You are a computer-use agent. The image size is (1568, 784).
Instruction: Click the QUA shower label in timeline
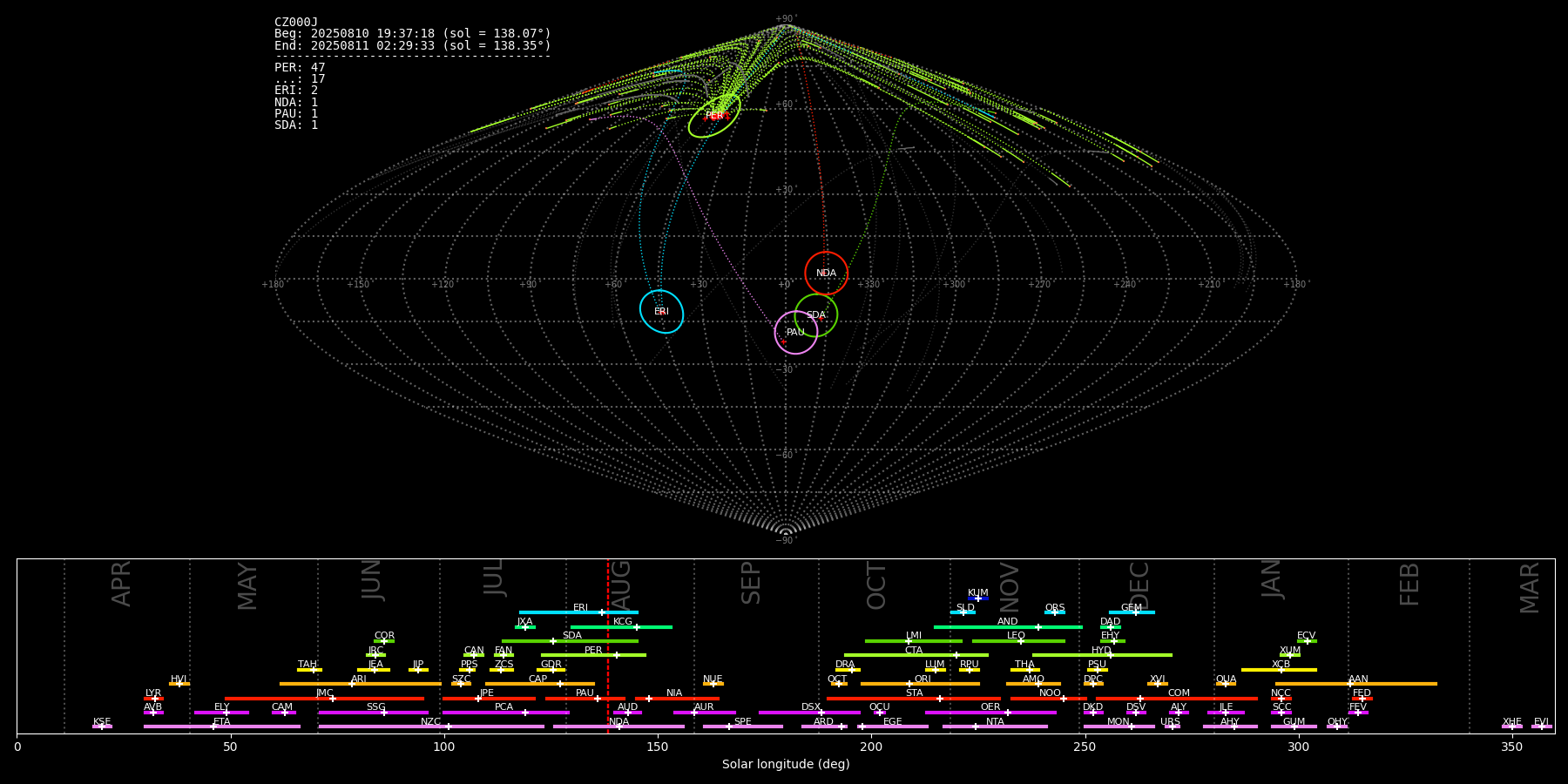tap(1227, 679)
